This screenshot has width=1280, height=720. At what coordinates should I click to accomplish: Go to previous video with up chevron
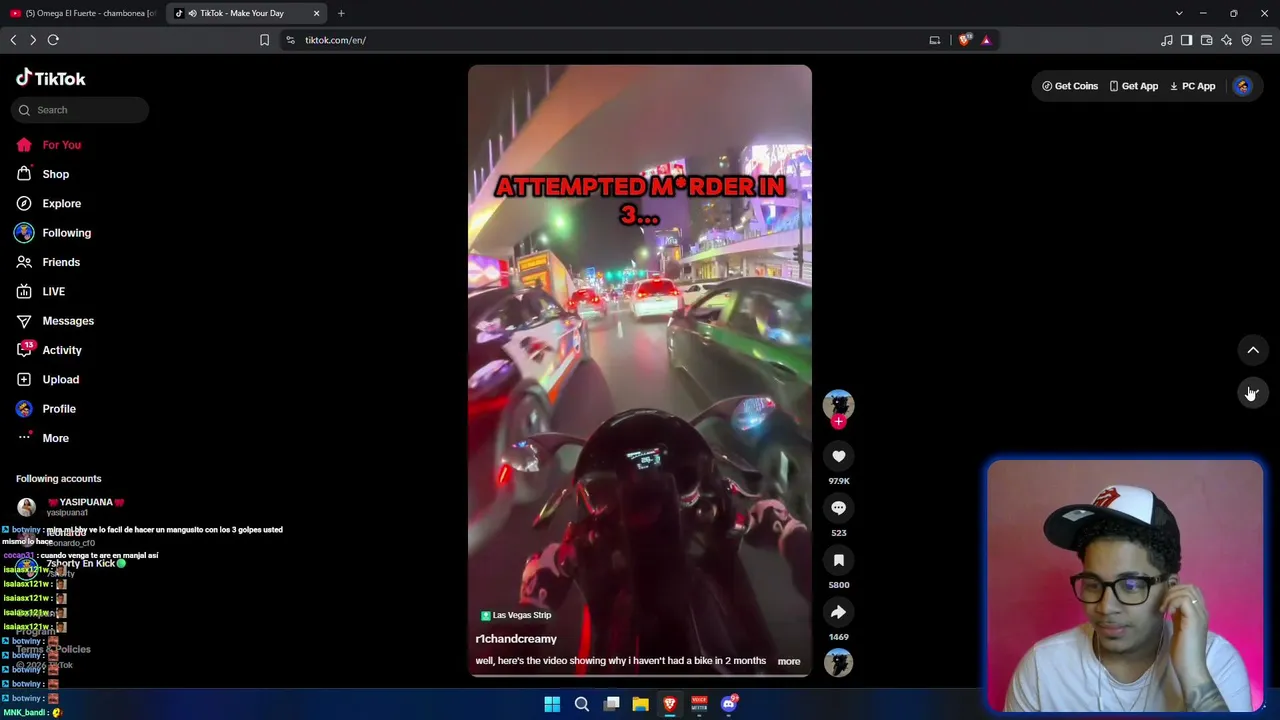1253,350
